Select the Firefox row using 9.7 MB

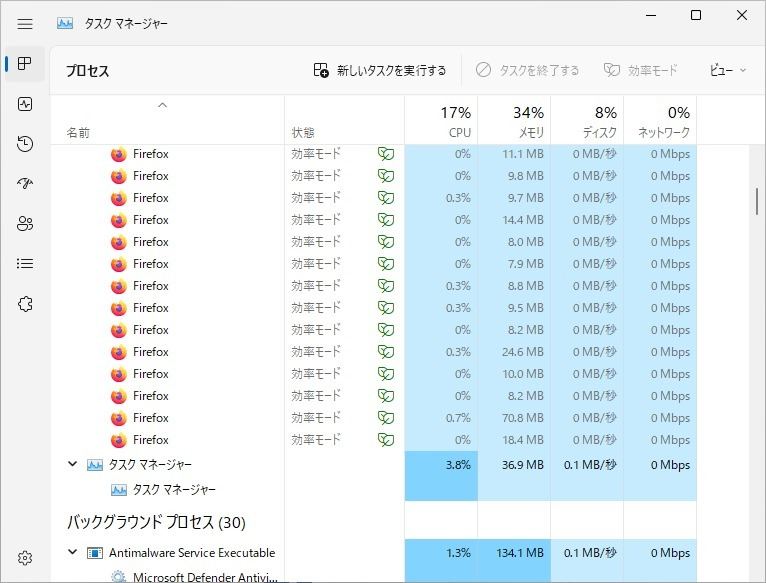coord(374,198)
